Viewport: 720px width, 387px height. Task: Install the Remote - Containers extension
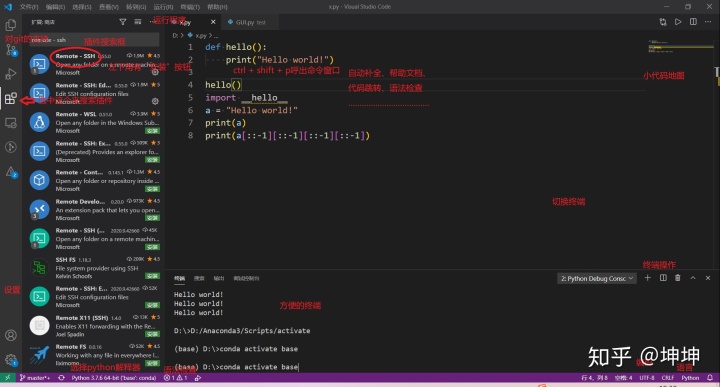pyautogui.click(x=152, y=189)
